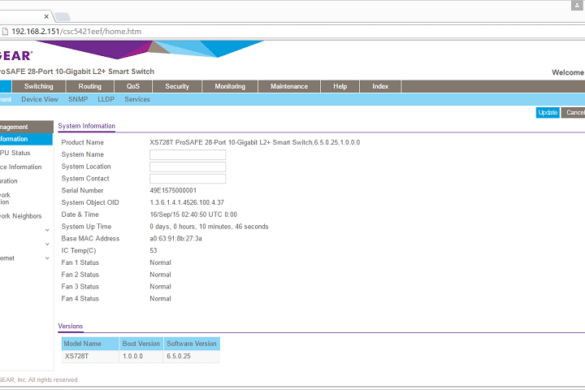Screen dimensions: 585x390
Task: Click the browser address bar URL
Action: tap(76, 31)
